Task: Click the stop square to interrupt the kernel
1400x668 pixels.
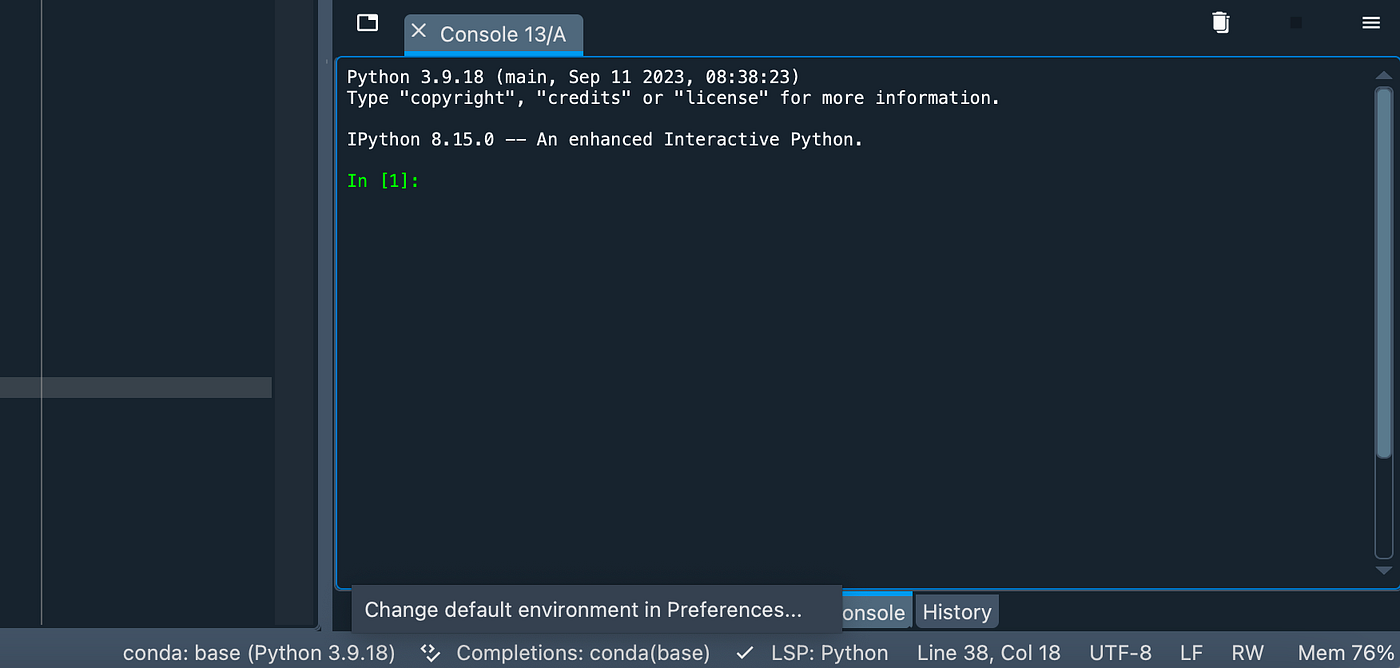Action: (1296, 22)
